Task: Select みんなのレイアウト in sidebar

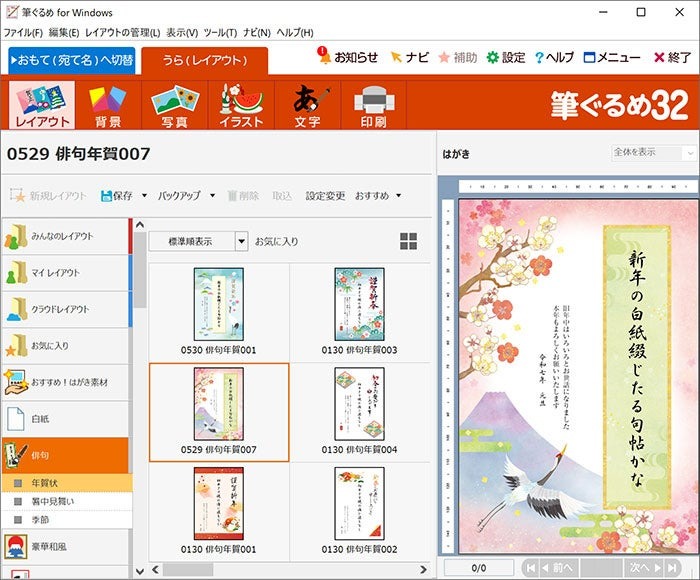Action: 65,236
